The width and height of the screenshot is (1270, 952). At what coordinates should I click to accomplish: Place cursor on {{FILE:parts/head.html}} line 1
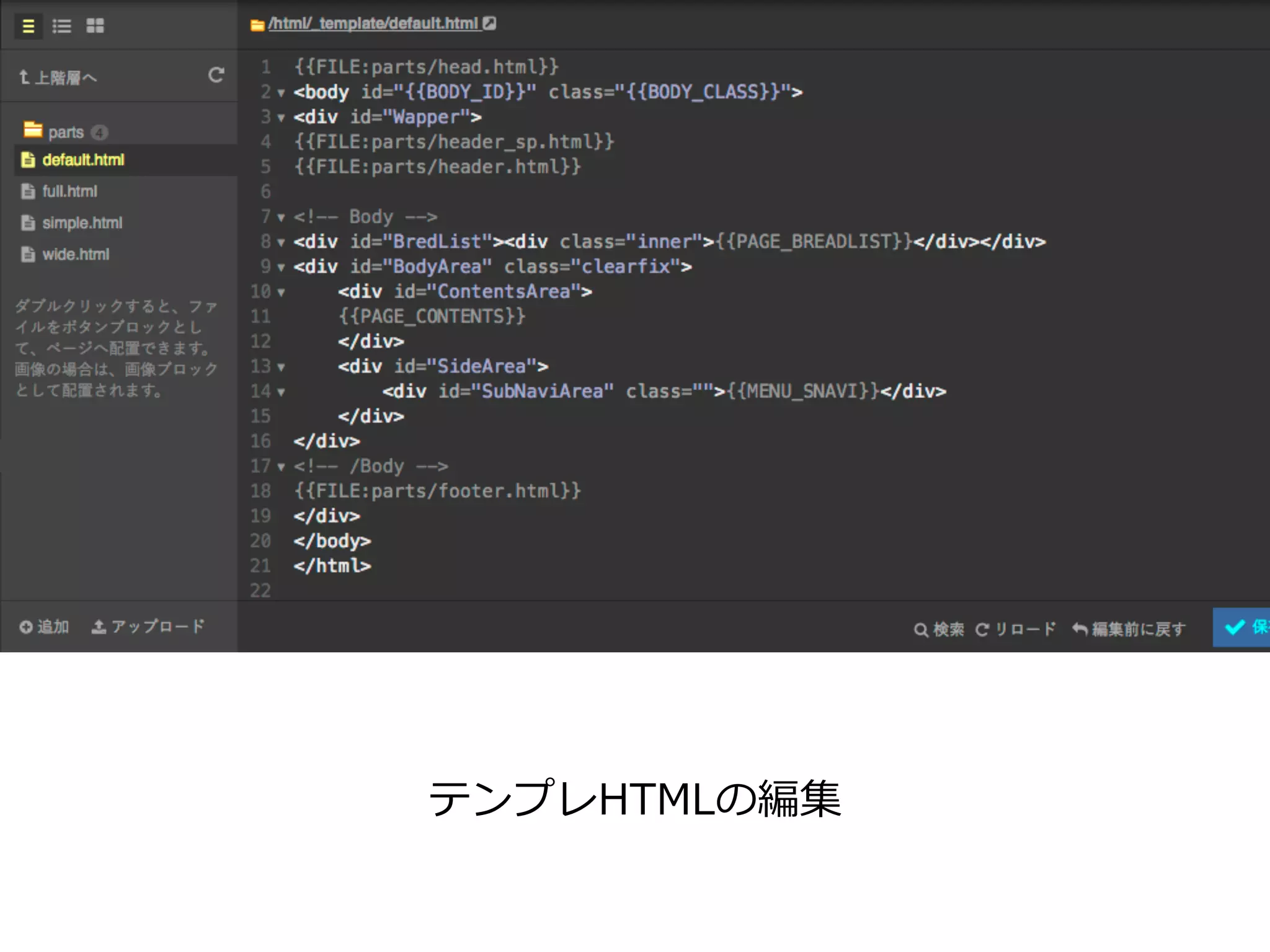point(426,67)
